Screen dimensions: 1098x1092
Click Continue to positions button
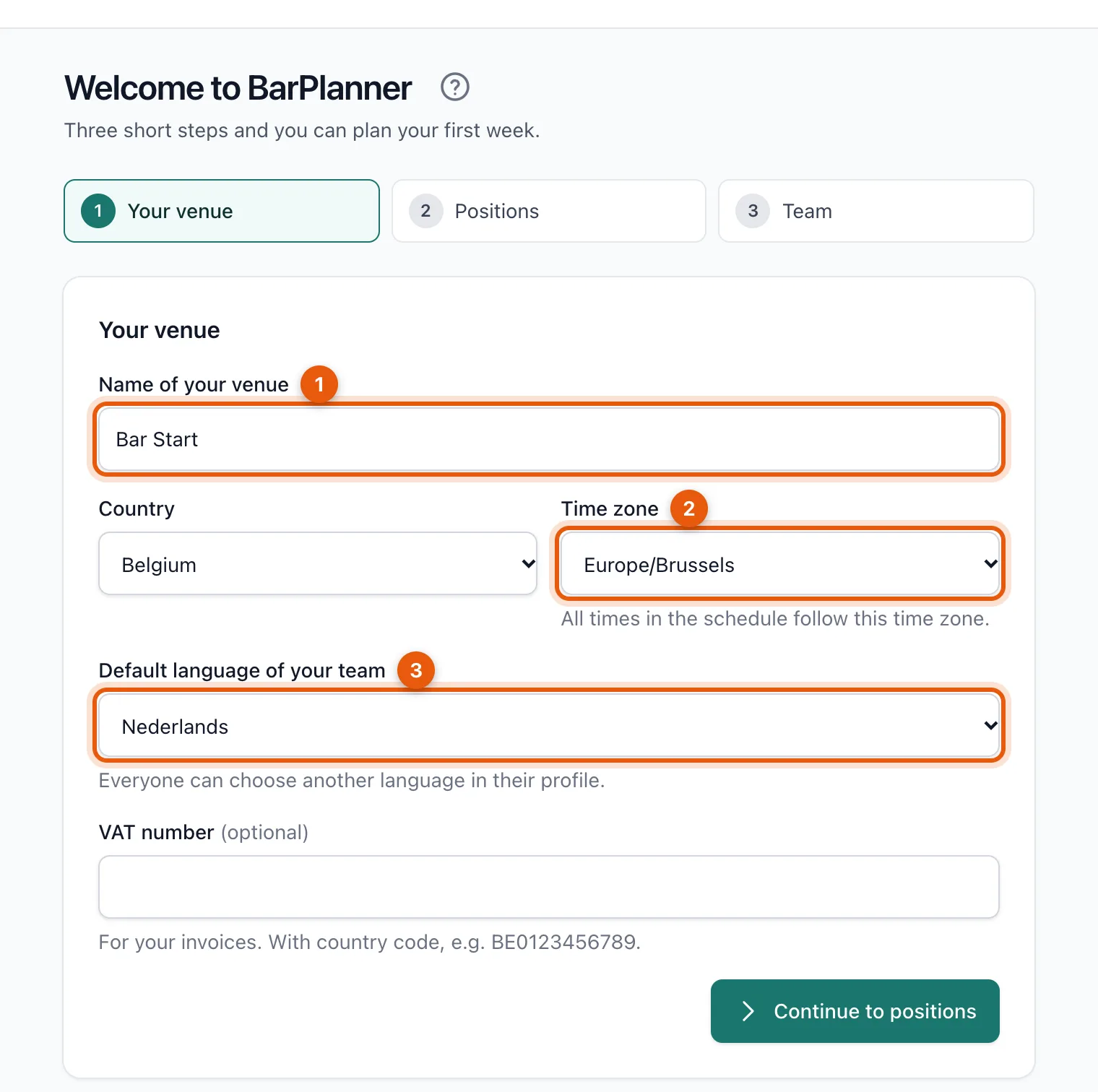855,1011
